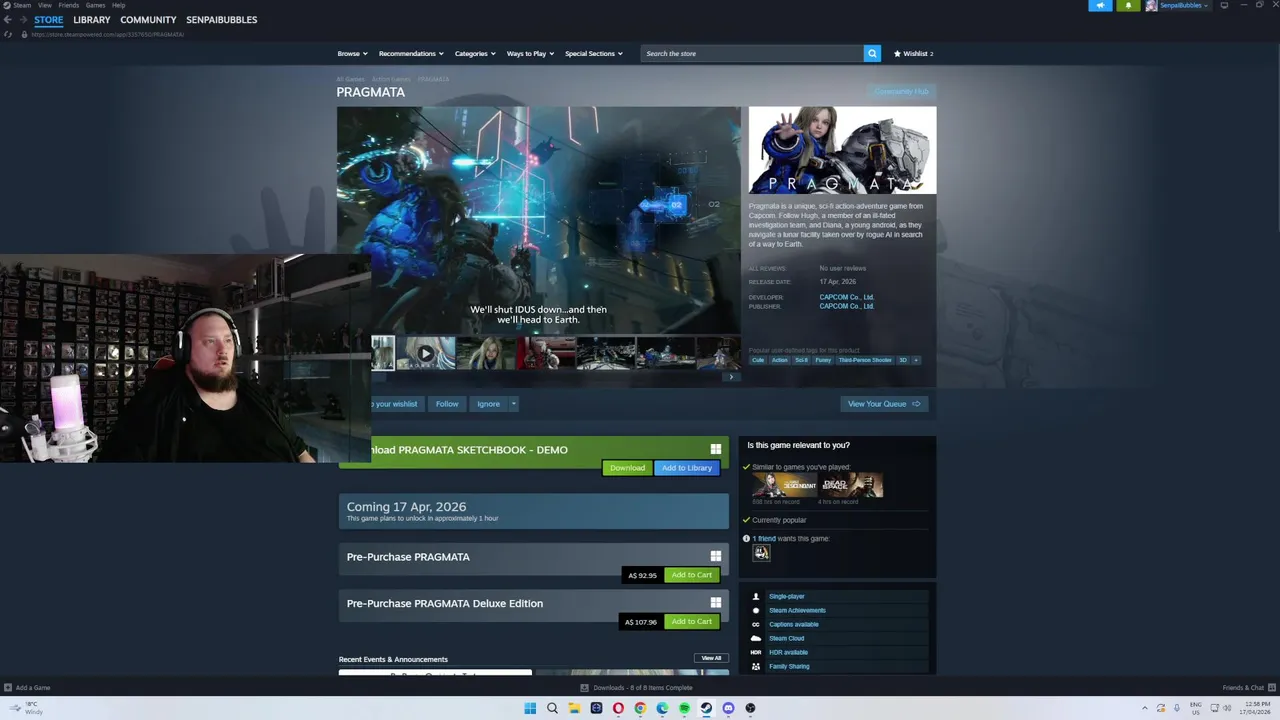Click the friend avatar who wants this game
Viewport: 1280px width, 720px height.
pos(761,553)
